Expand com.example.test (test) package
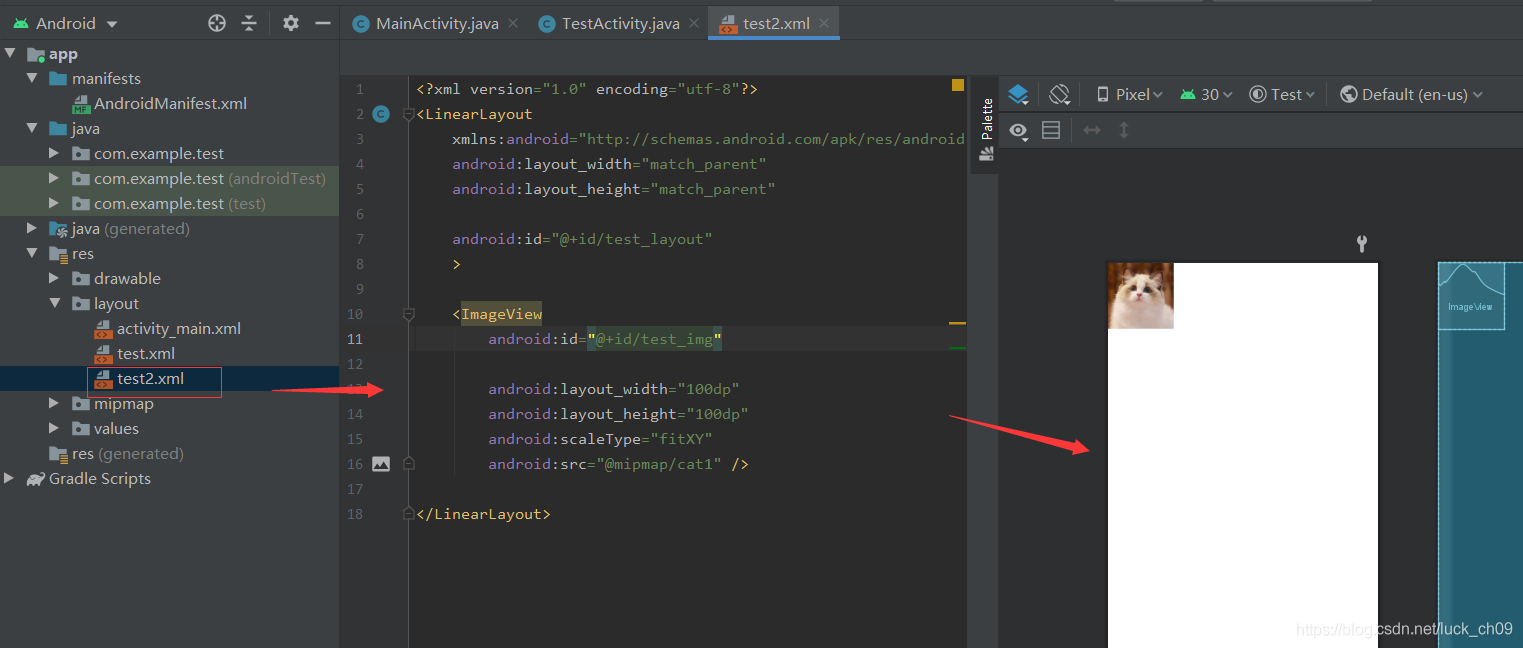Screen dimensions: 1523x648 (x=54, y=203)
